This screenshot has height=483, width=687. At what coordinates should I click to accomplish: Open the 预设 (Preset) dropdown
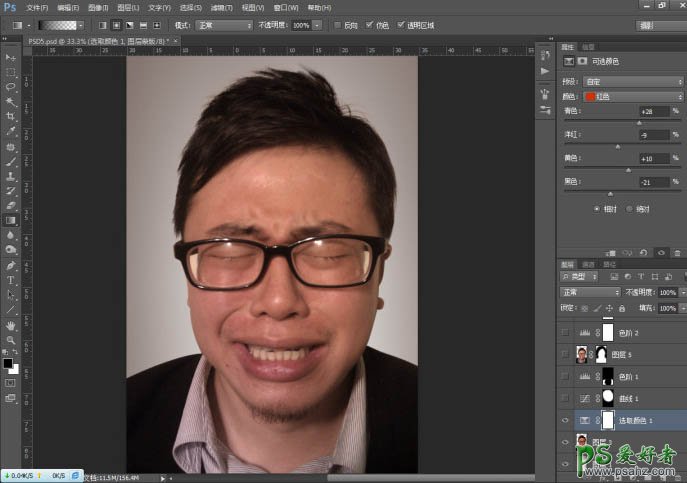click(632, 81)
